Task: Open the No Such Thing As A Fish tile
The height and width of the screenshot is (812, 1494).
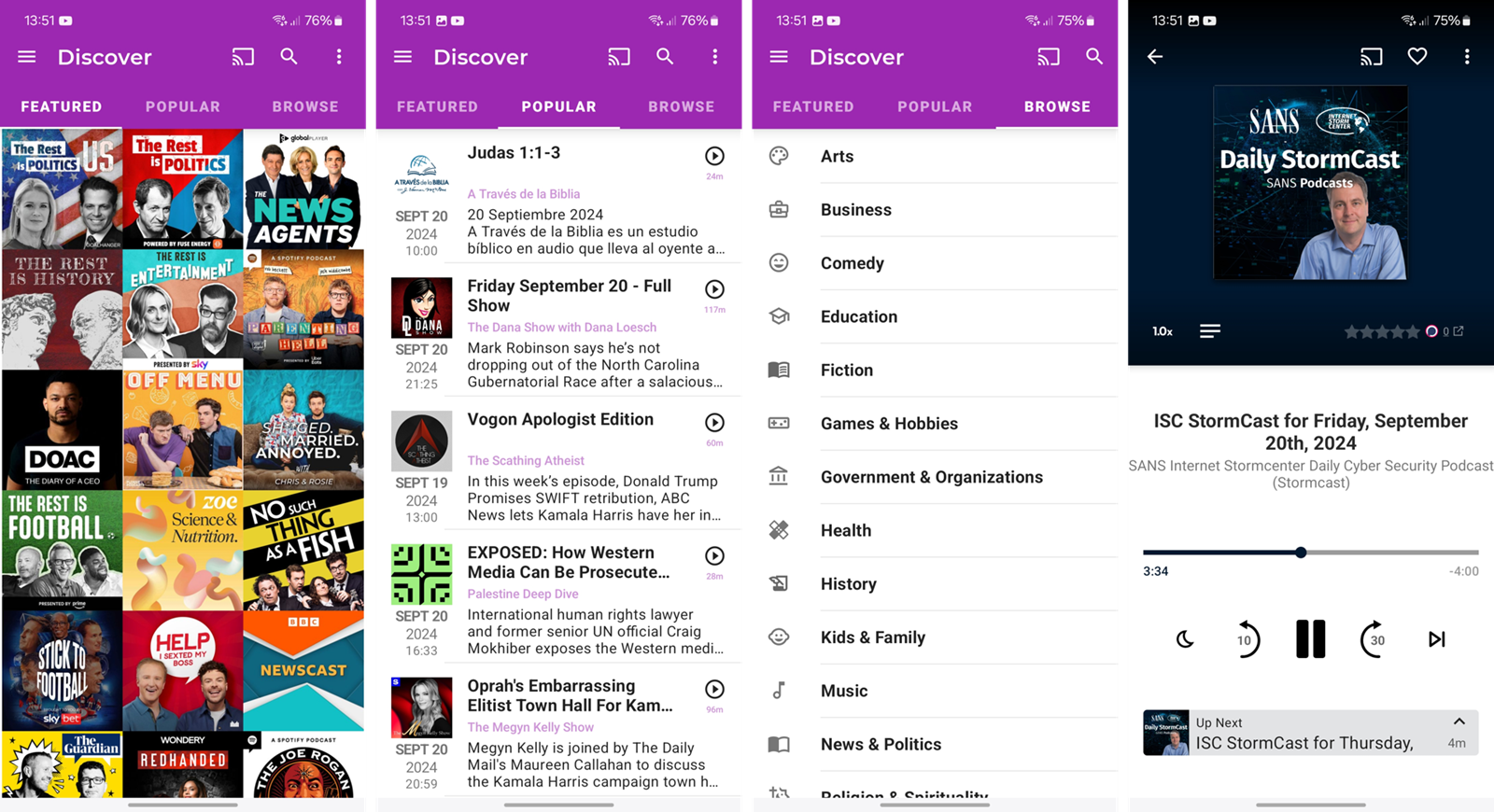Action: 303,551
